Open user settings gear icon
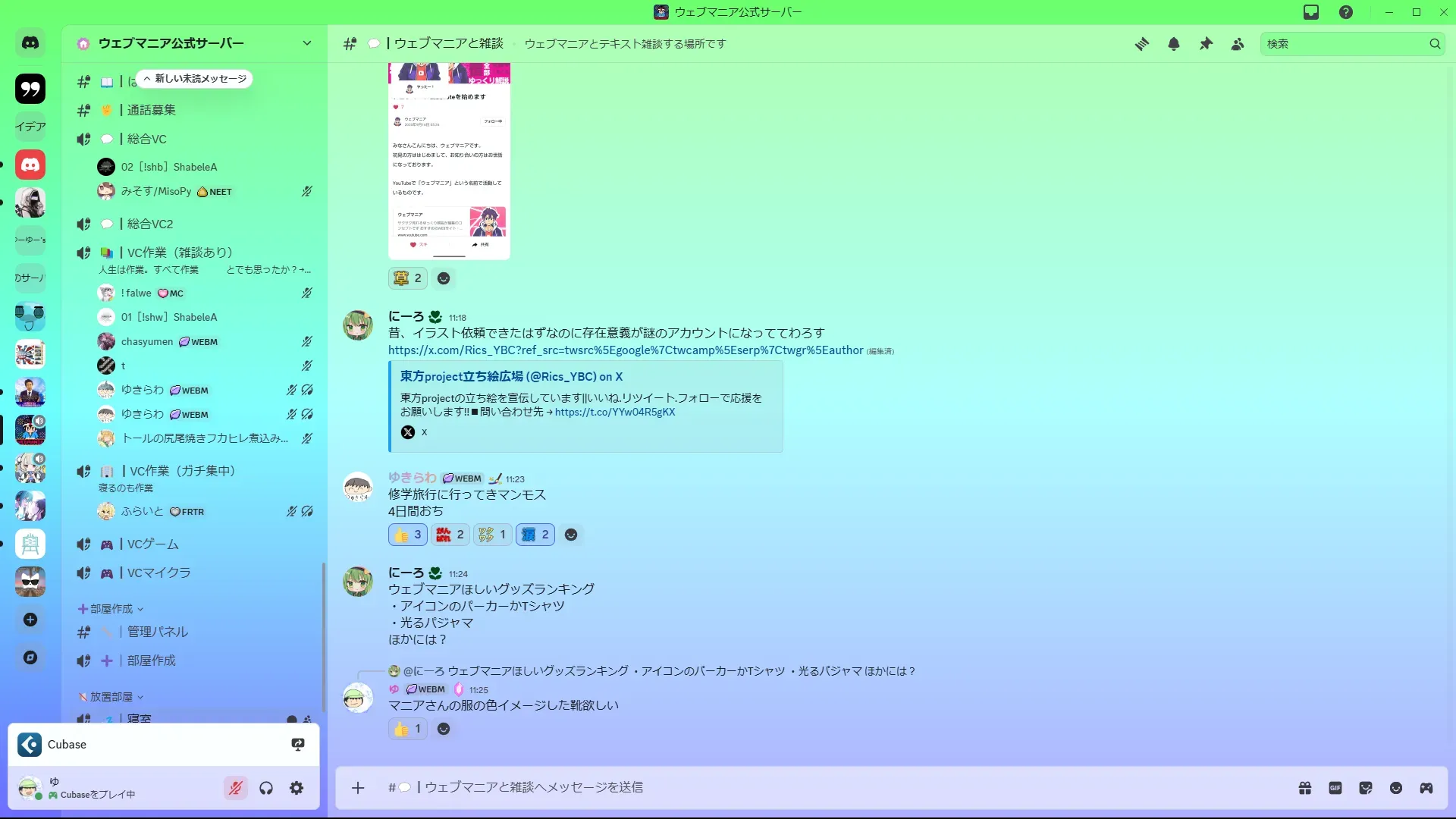This screenshot has width=1456, height=819. coord(297,788)
